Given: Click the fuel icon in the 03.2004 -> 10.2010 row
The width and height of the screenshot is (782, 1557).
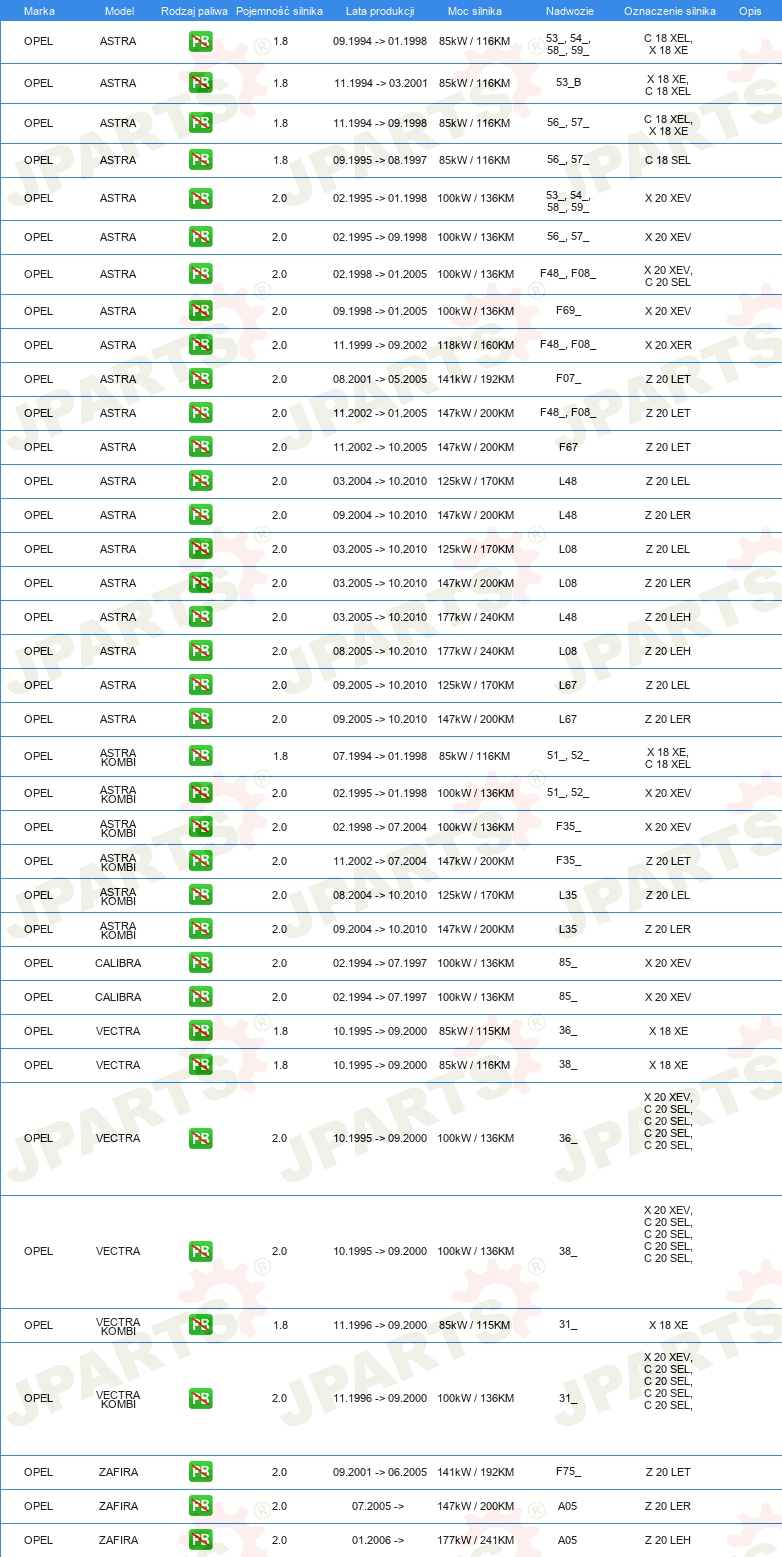Looking at the screenshot, I should 200,481.
